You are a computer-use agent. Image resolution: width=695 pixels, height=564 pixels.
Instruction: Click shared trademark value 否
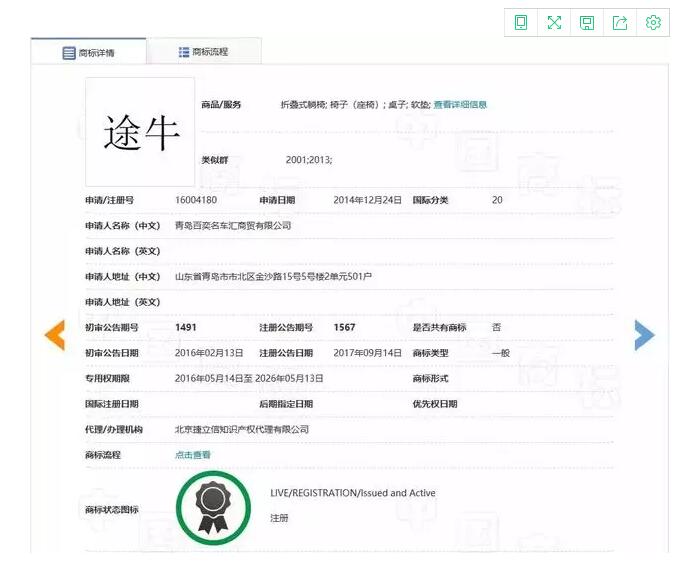[496, 327]
